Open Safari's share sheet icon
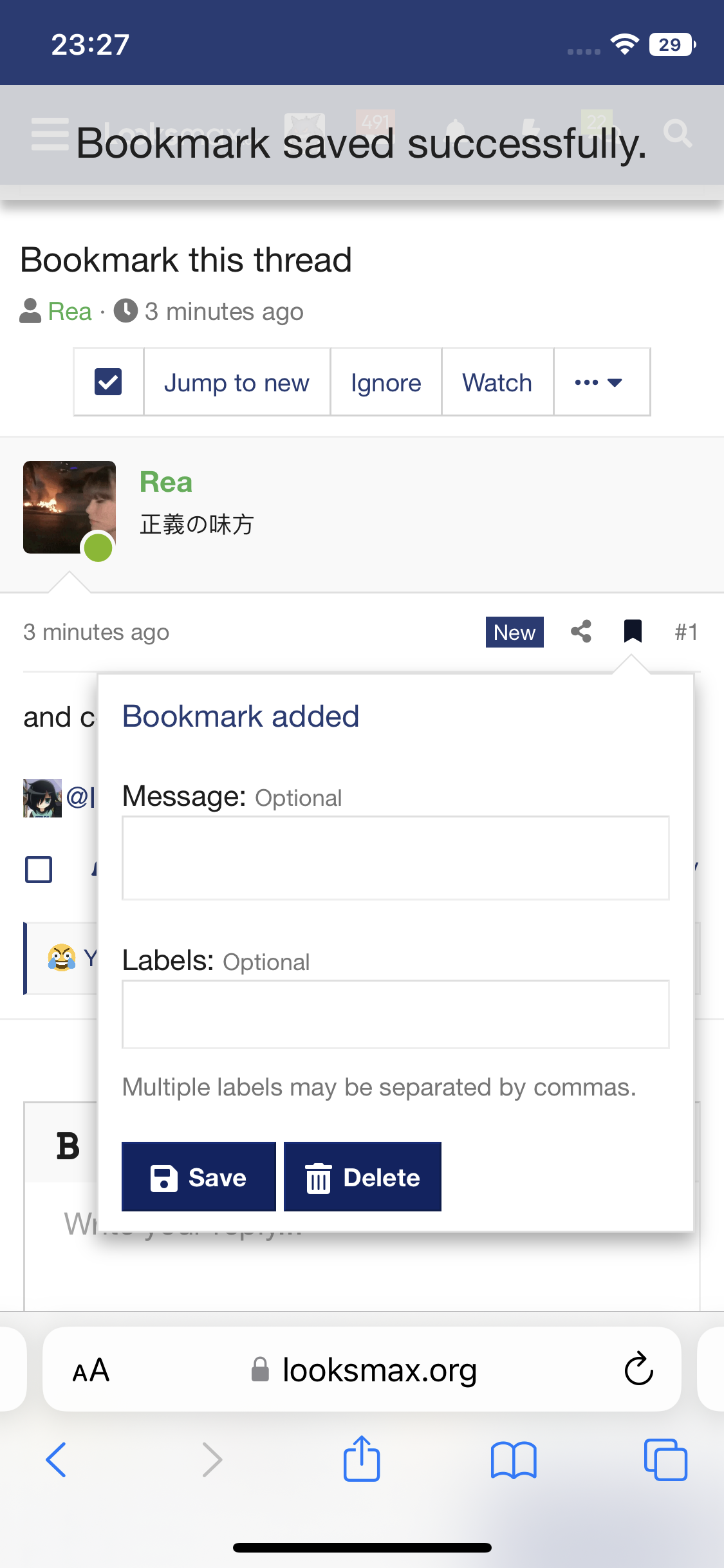 (362, 1459)
